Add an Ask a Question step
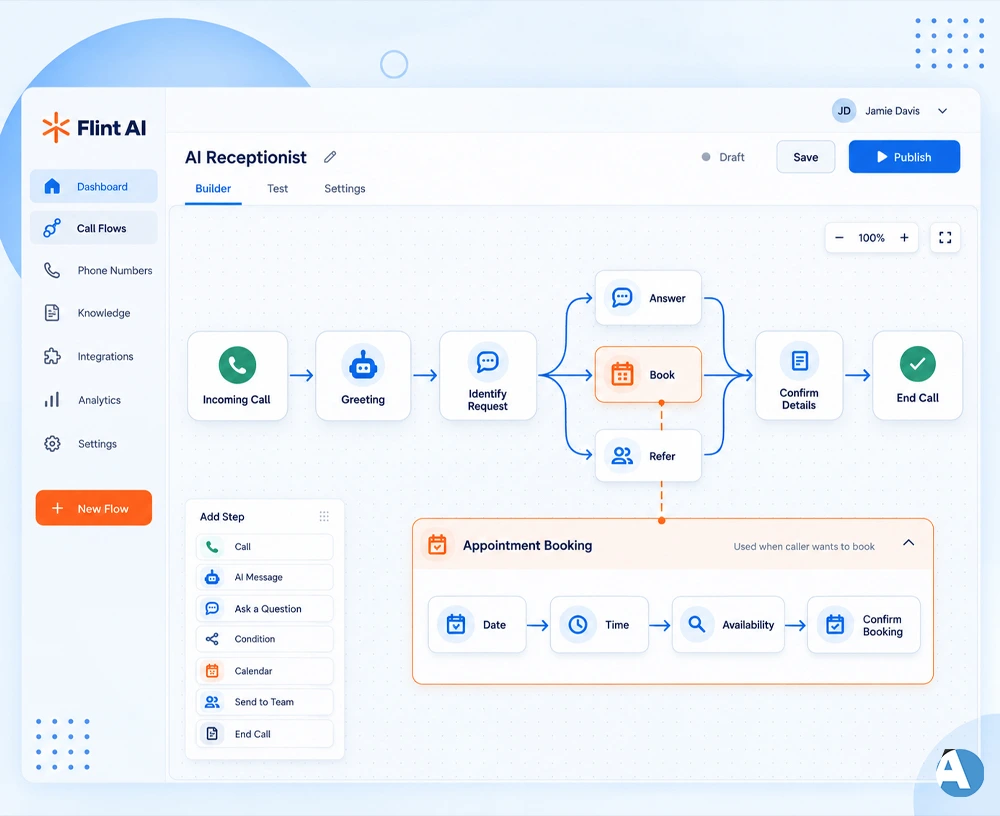Screen dimensions: 1000x816 click(x=264, y=609)
